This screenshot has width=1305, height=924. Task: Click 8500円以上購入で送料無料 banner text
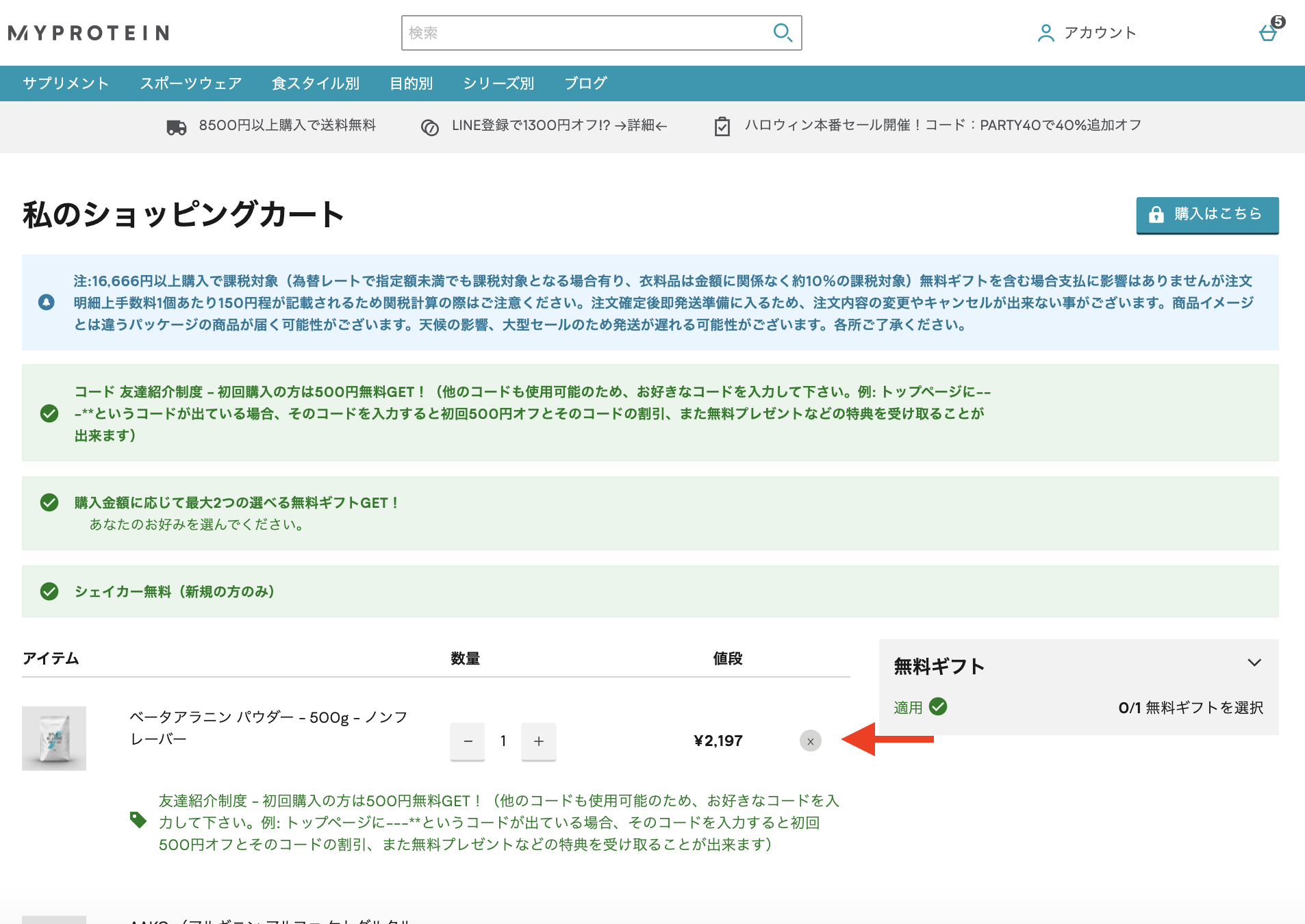[x=287, y=125]
